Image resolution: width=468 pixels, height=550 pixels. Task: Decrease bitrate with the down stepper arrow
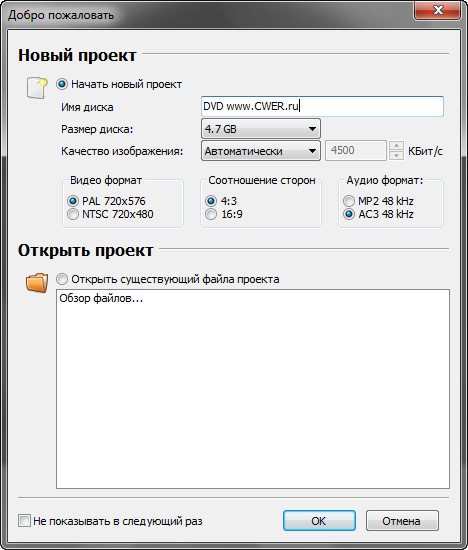tap(396, 155)
